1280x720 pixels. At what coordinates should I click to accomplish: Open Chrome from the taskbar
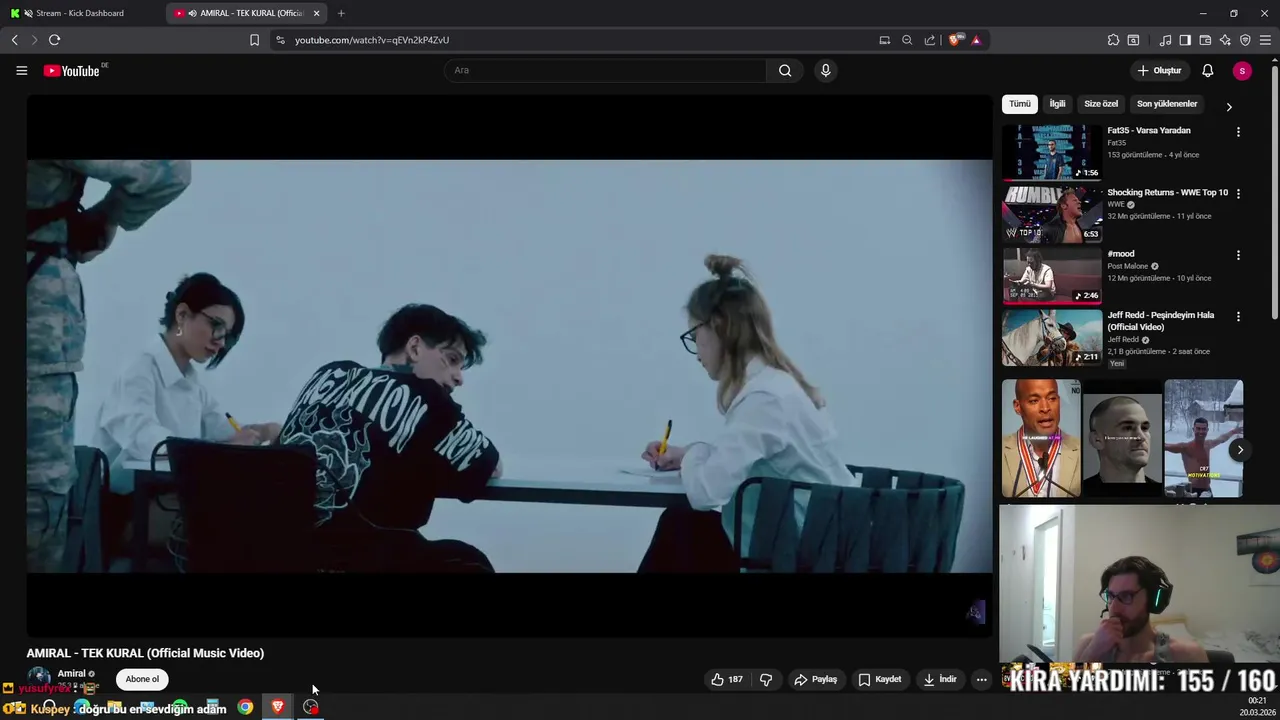pyautogui.click(x=245, y=707)
